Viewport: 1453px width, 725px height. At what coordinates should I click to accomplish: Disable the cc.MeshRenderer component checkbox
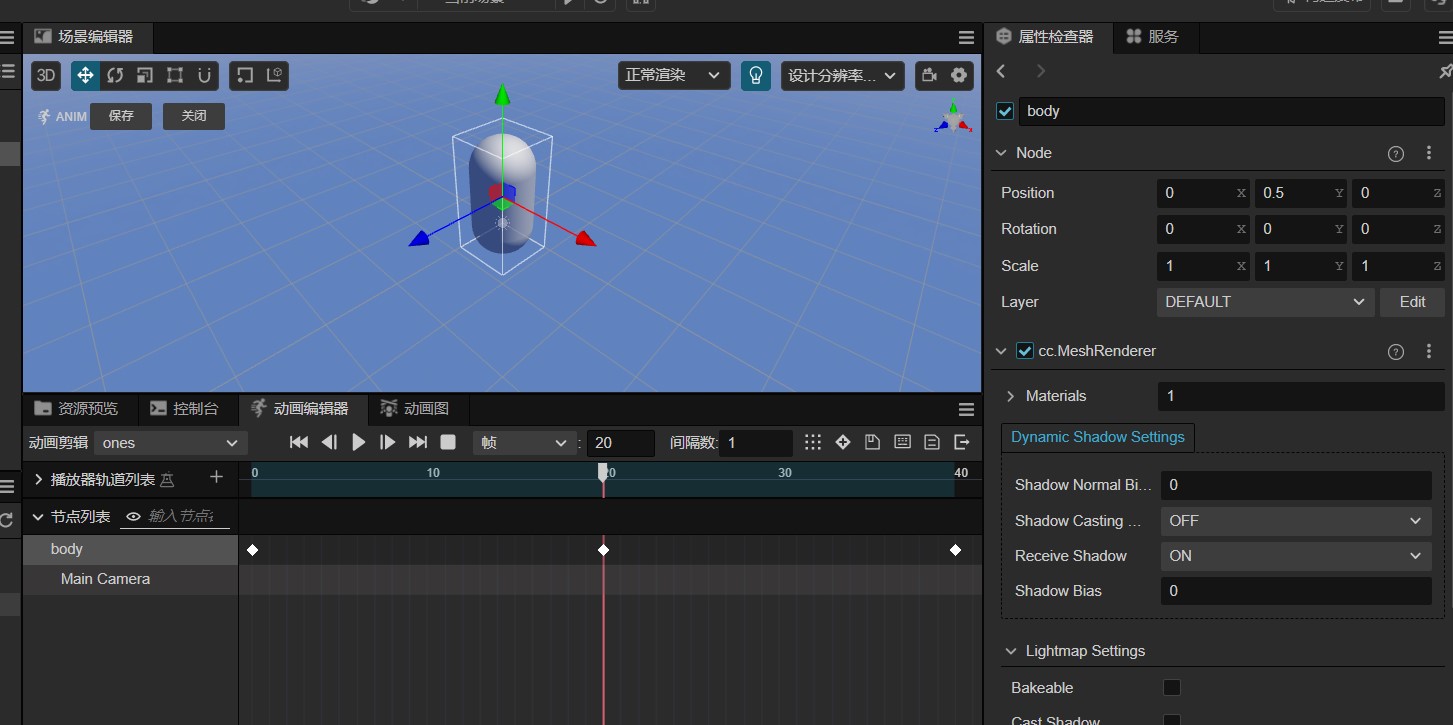tap(1024, 351)
